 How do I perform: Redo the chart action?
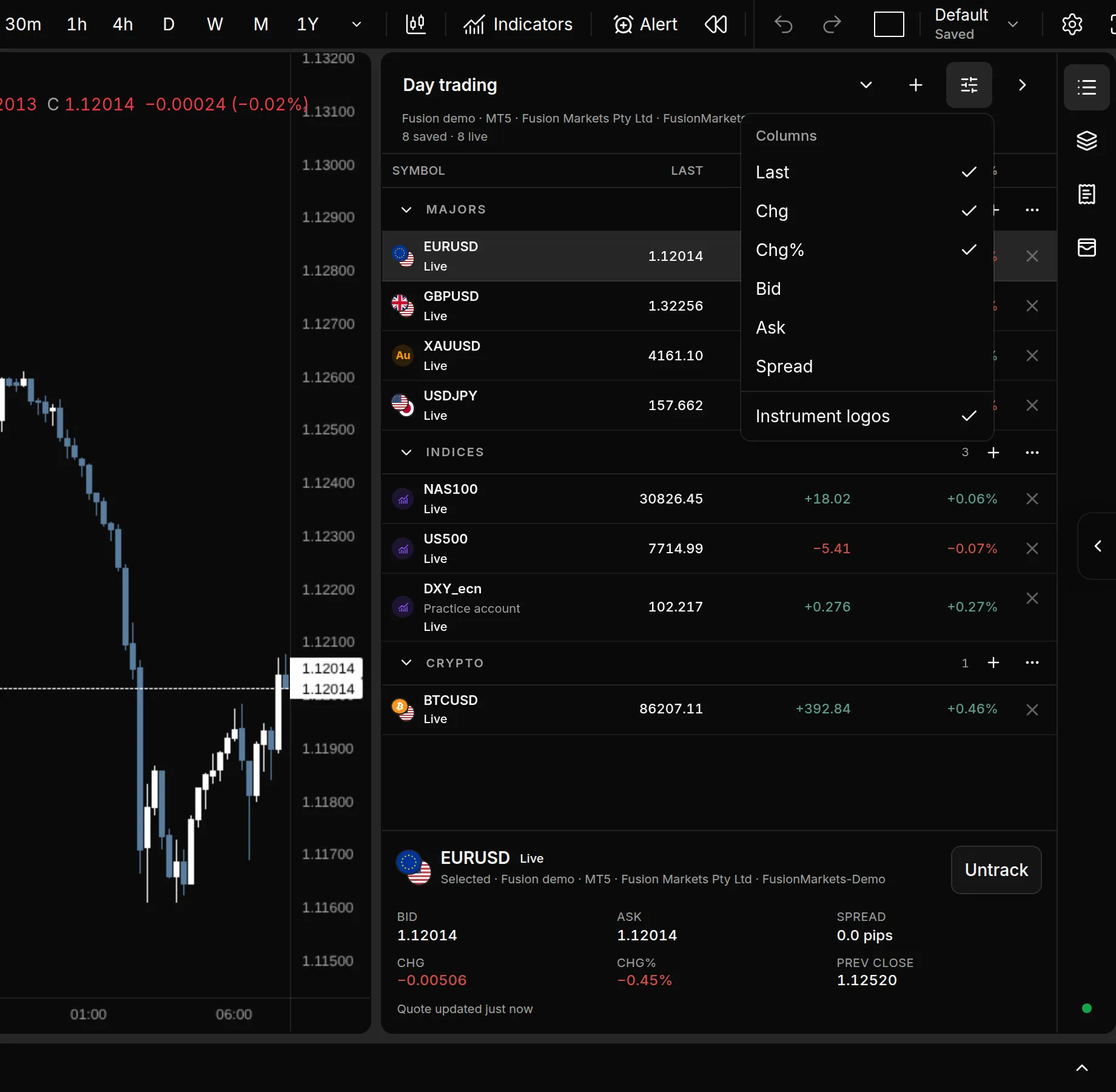coord(832,24)
